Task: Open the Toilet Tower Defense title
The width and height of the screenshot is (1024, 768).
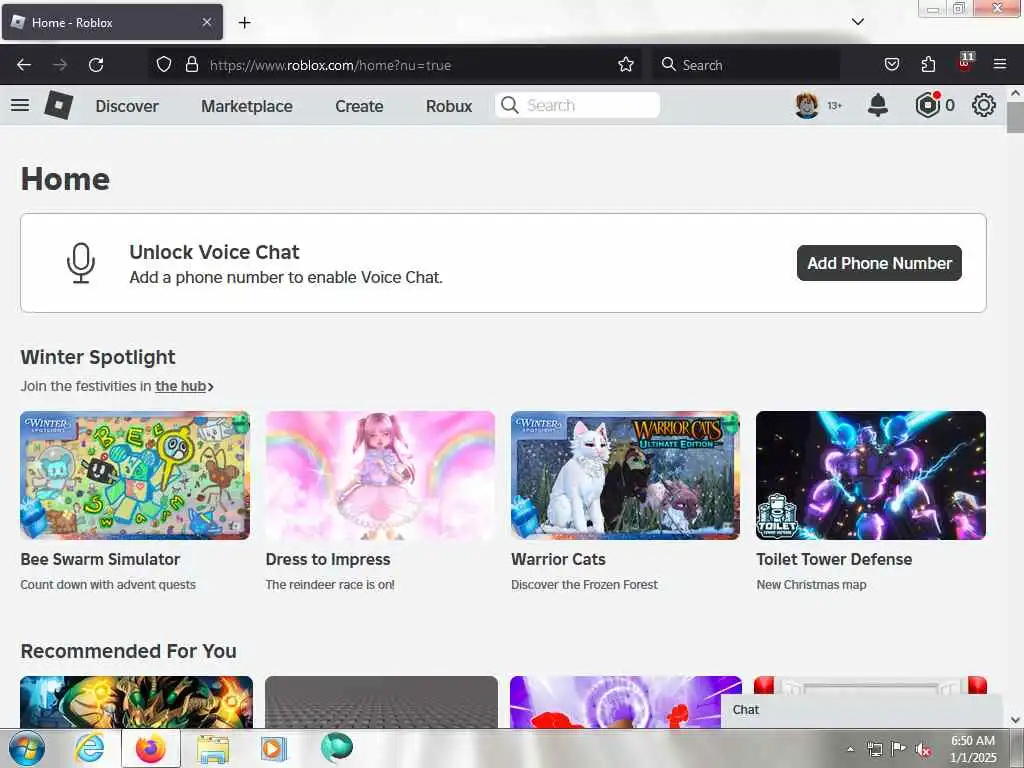Action: [834, 560]
